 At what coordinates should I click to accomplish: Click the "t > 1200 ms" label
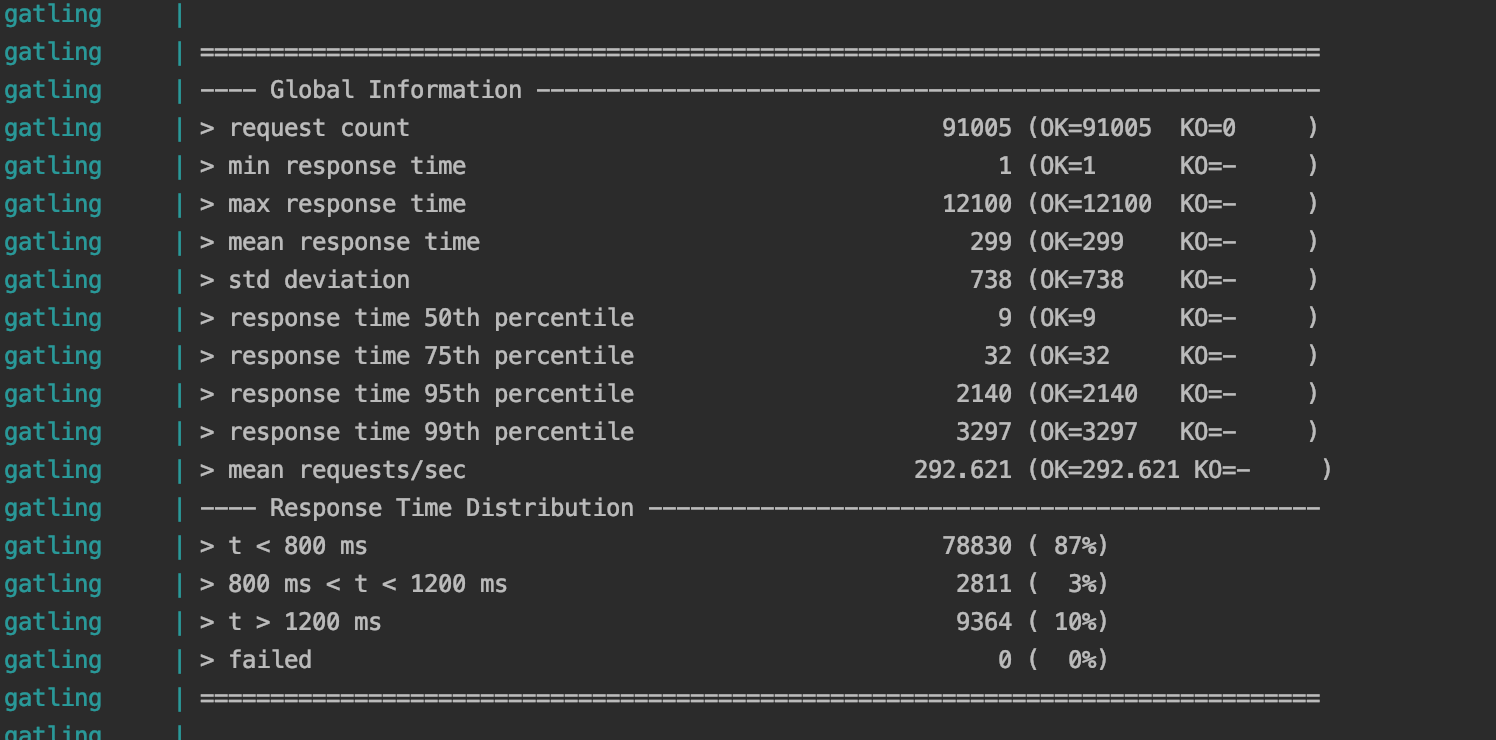tap(304, 622)
